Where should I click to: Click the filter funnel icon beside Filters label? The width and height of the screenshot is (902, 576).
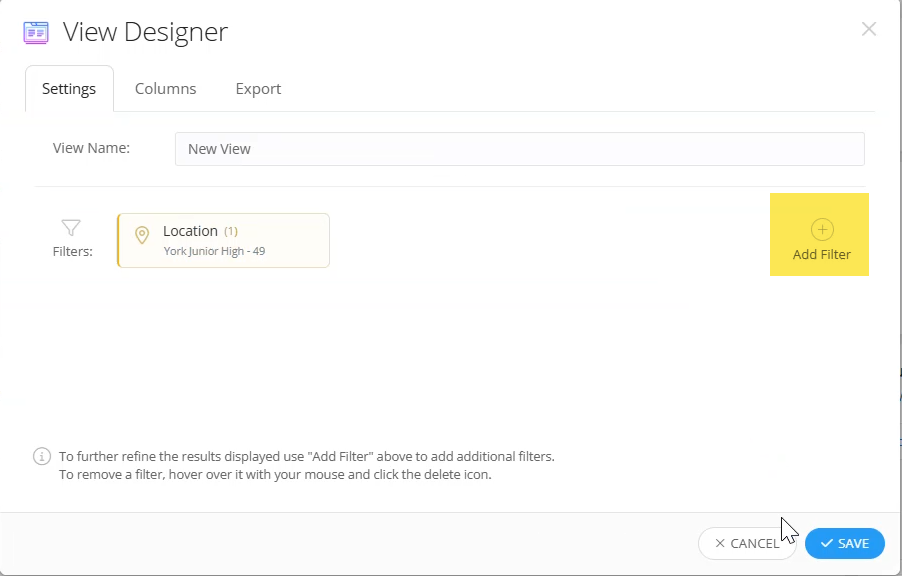(x=70, y=228)
